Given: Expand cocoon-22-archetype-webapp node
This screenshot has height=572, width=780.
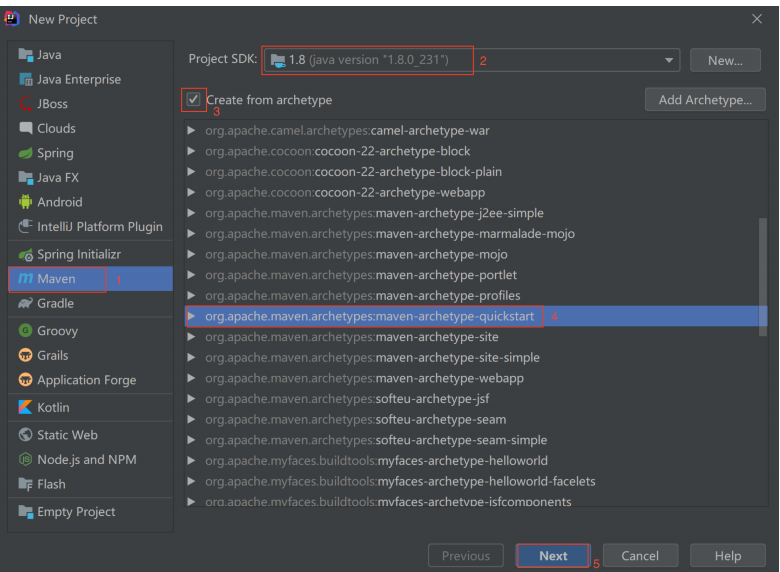Looking at the screenshot, I should click(x=191, y=192).
